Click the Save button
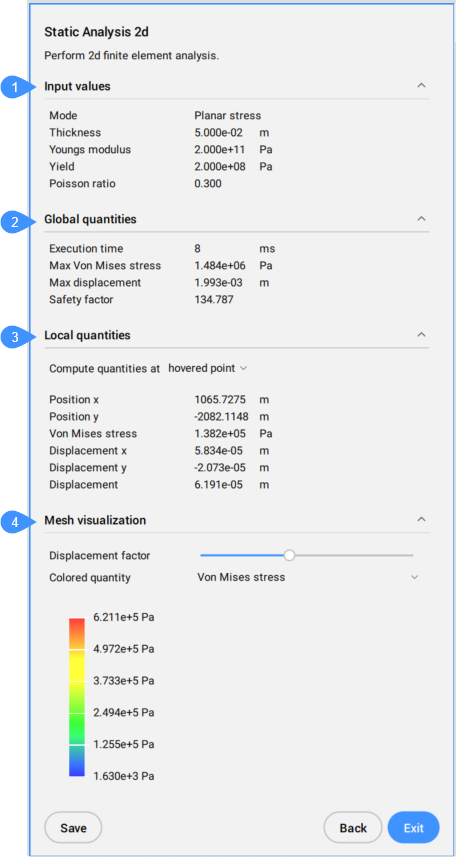Screen dimensions: 456x858 click(x=73, y=828)
